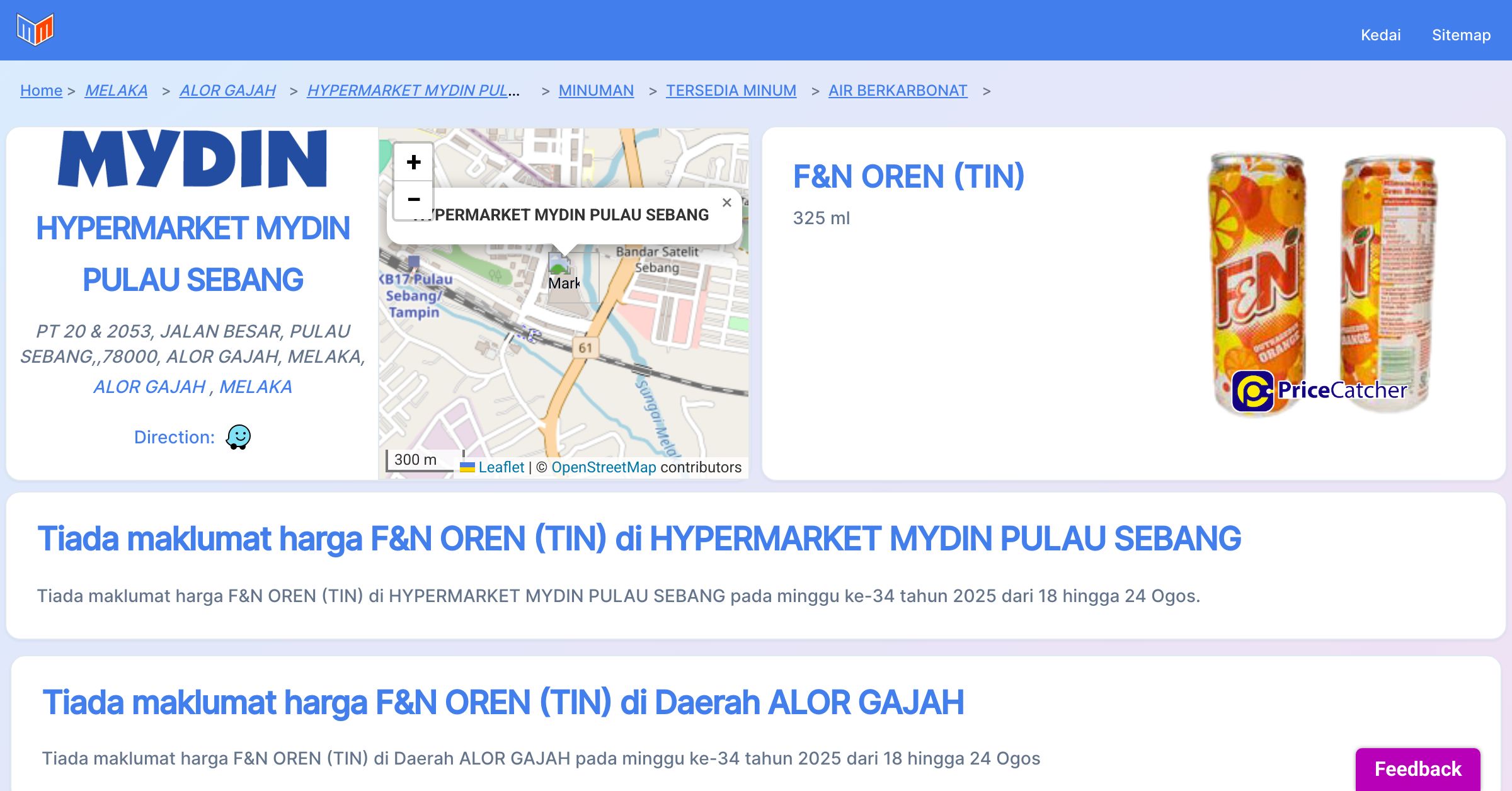Open MELAKA breadcrumb link
This screenshot has width=1512, height=791.
116,90
